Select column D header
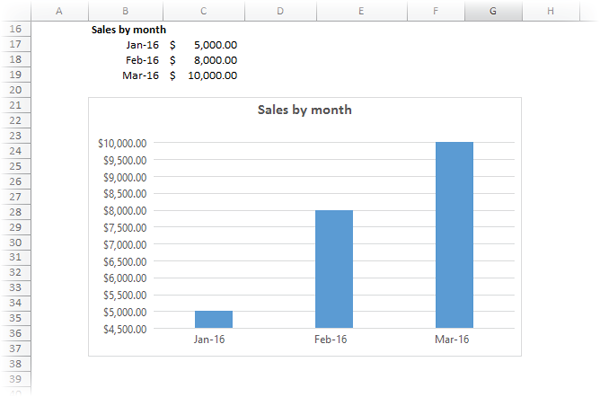 pyautogui.click(x=280, y=11)
